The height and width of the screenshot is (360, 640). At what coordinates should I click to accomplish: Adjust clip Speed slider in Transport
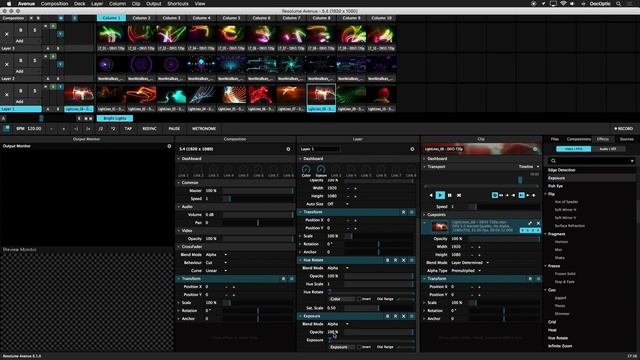[x=503, y=207]
